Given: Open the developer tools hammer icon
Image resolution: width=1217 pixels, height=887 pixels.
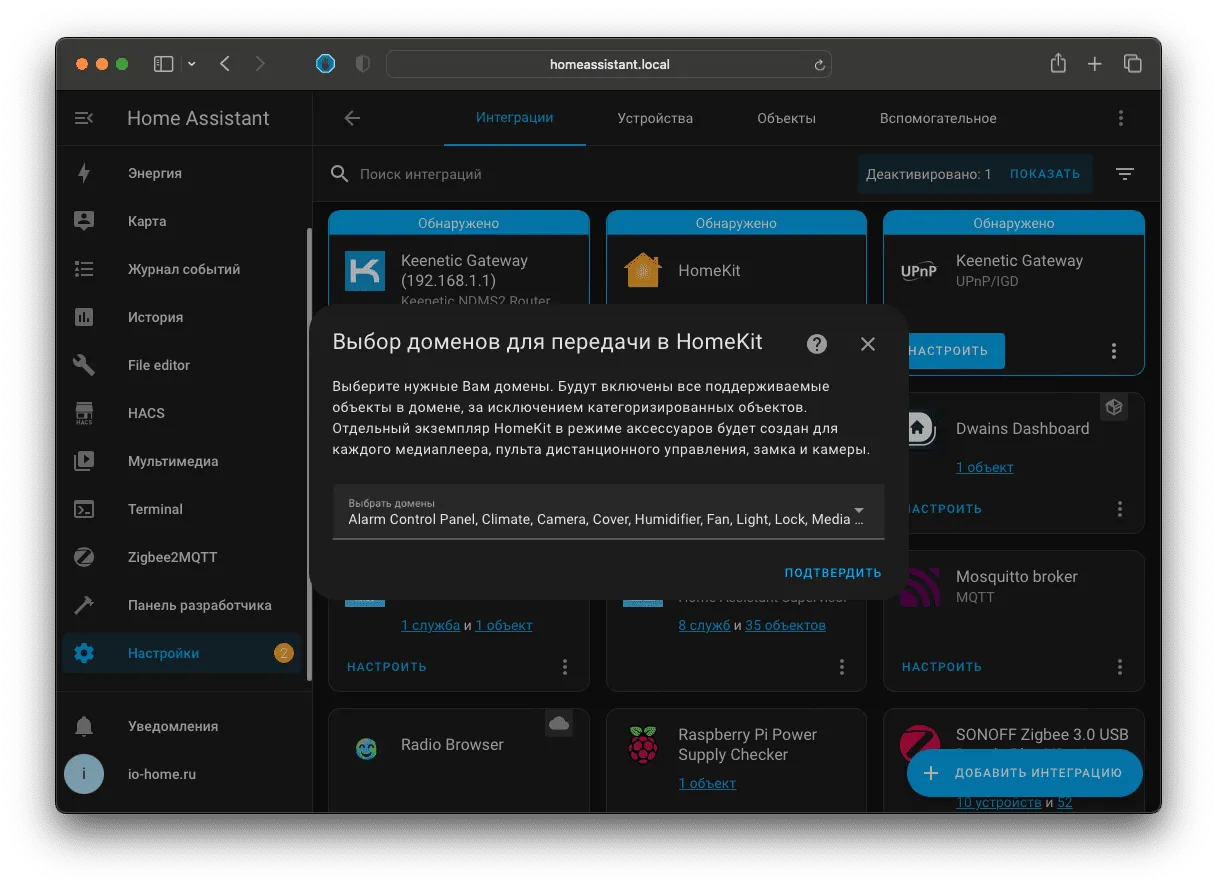Looking at the screenshot, I should pyautogui.click(x=84, y=605).
